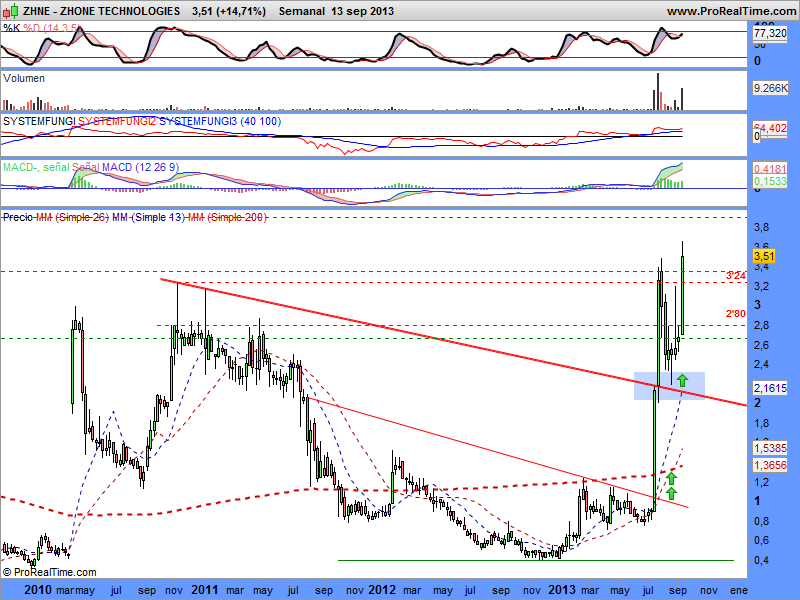This screenshot has width=800, height=600.
Task: Click the volume value 9.266K
Action: coord(770,88)
